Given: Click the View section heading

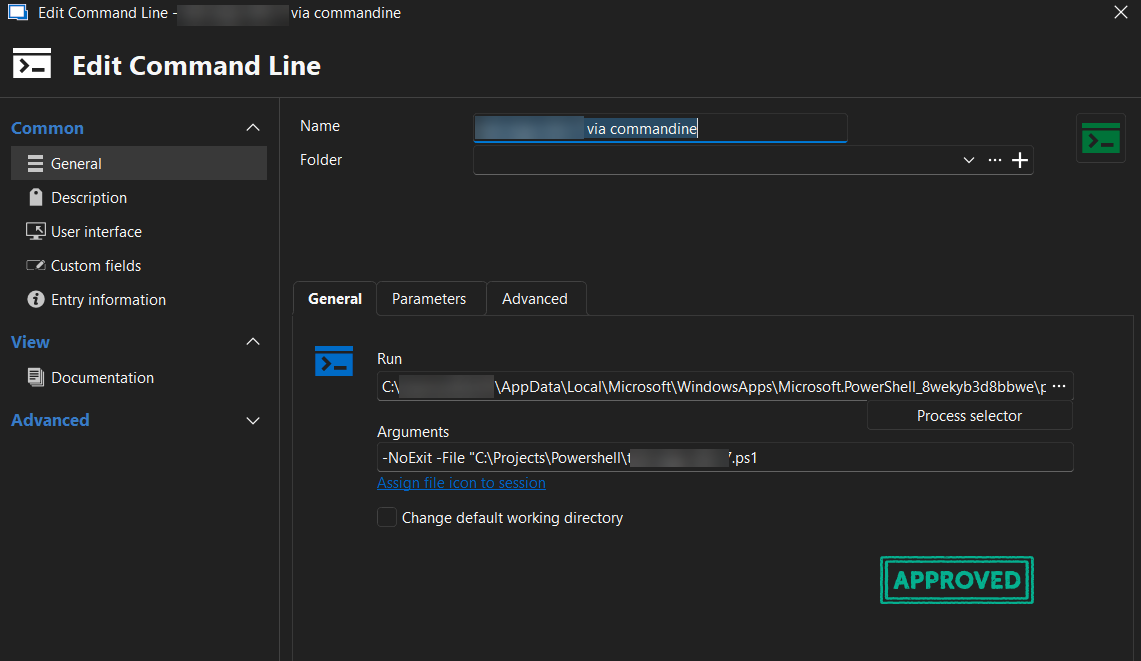Looking at the screenshot, I should tap(31, 342).
